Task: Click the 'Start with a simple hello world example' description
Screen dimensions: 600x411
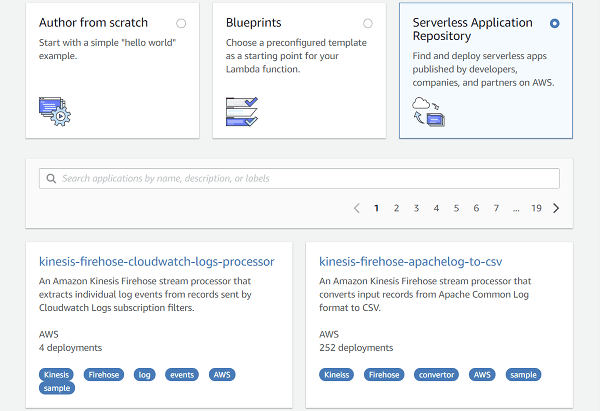Action: (x=108, y=49)
